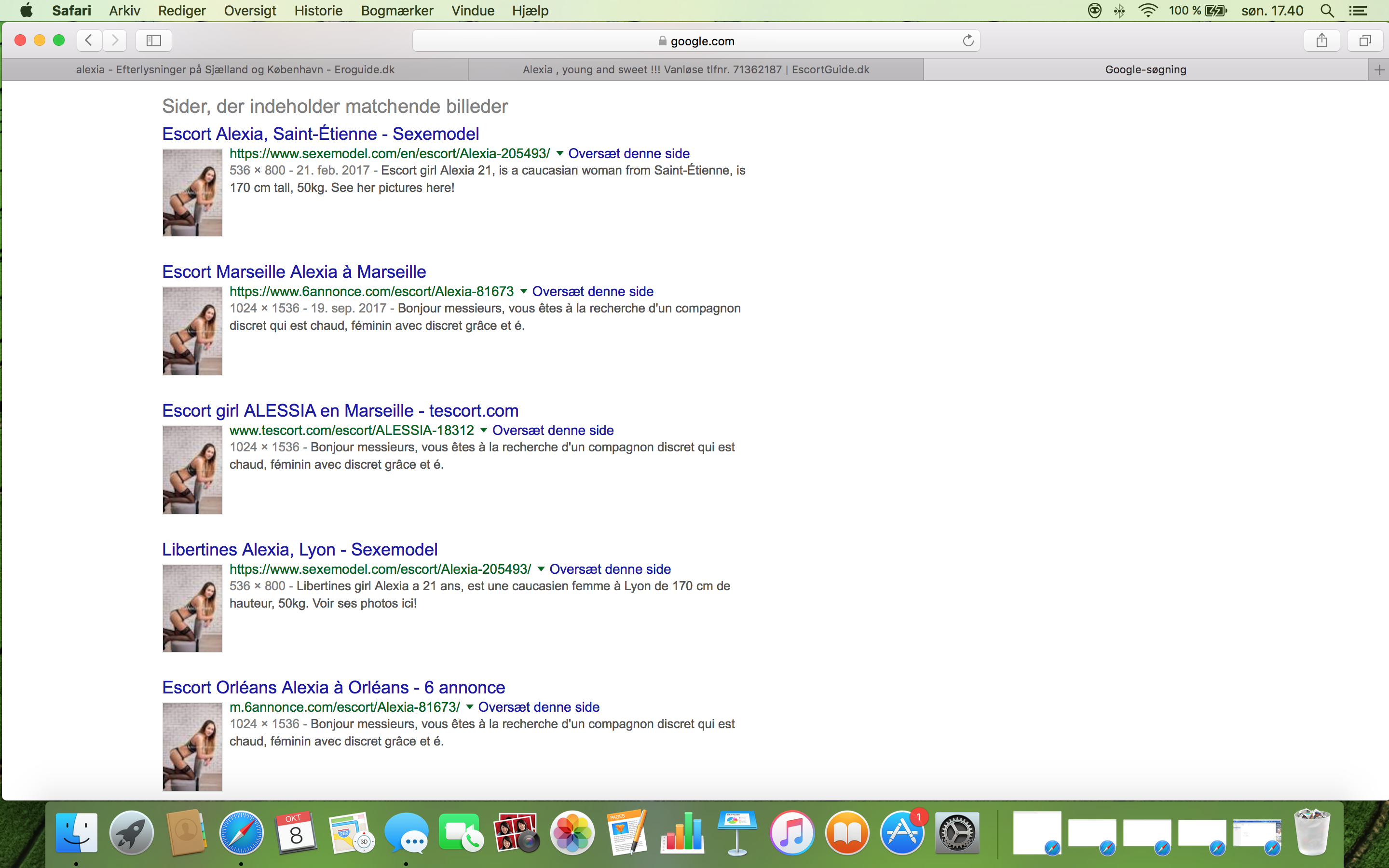Open Notification Center icon in the menu bar
The image size is (1389, 868).
pos(1358,10)
